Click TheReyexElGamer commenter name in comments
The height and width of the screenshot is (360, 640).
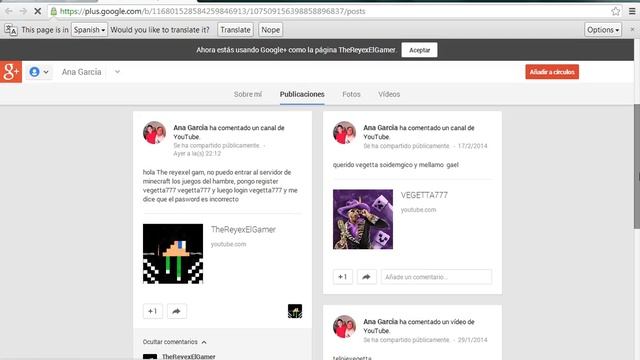point(189,356)
